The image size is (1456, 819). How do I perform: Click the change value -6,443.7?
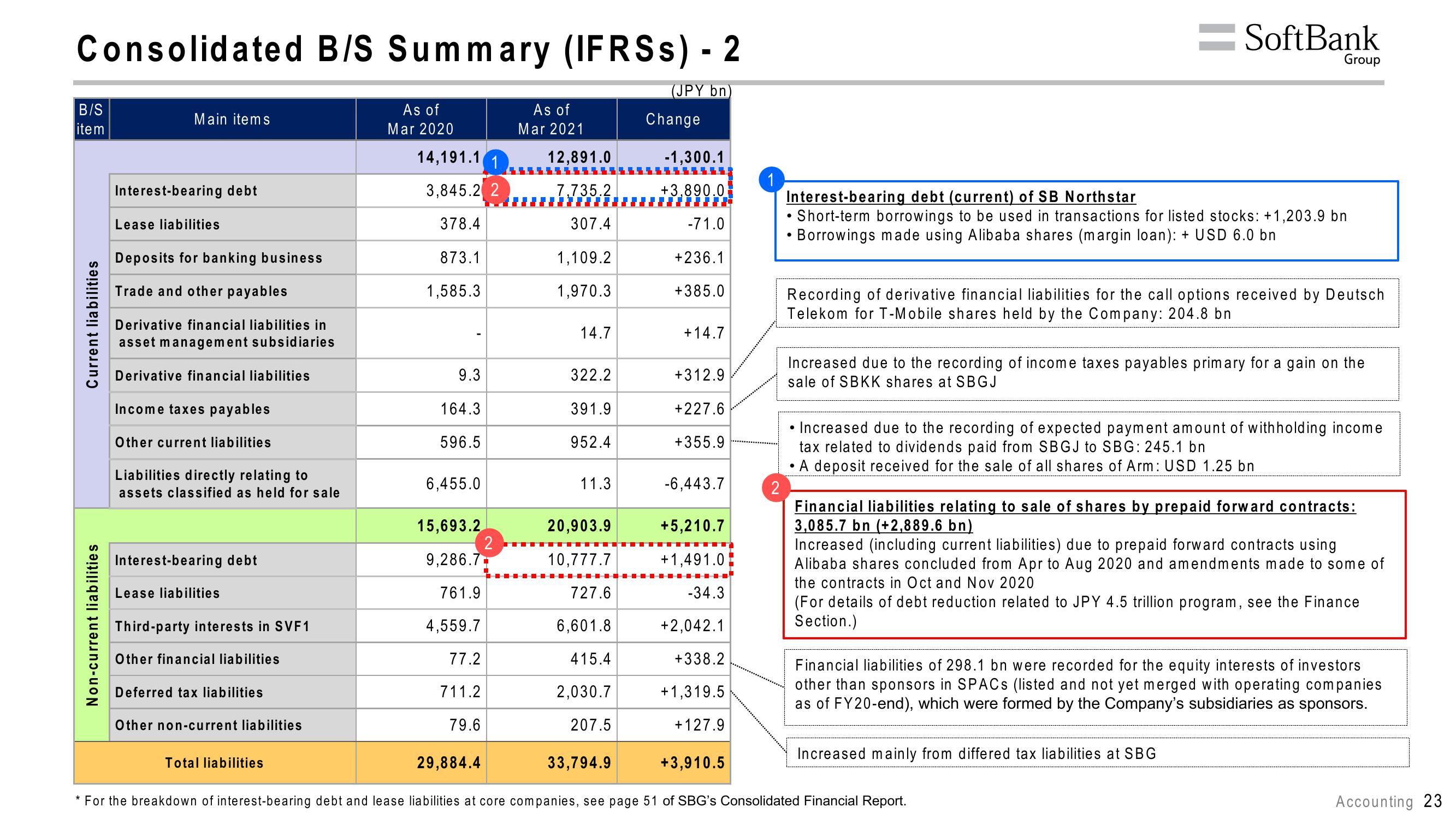(x=694, y=484)
